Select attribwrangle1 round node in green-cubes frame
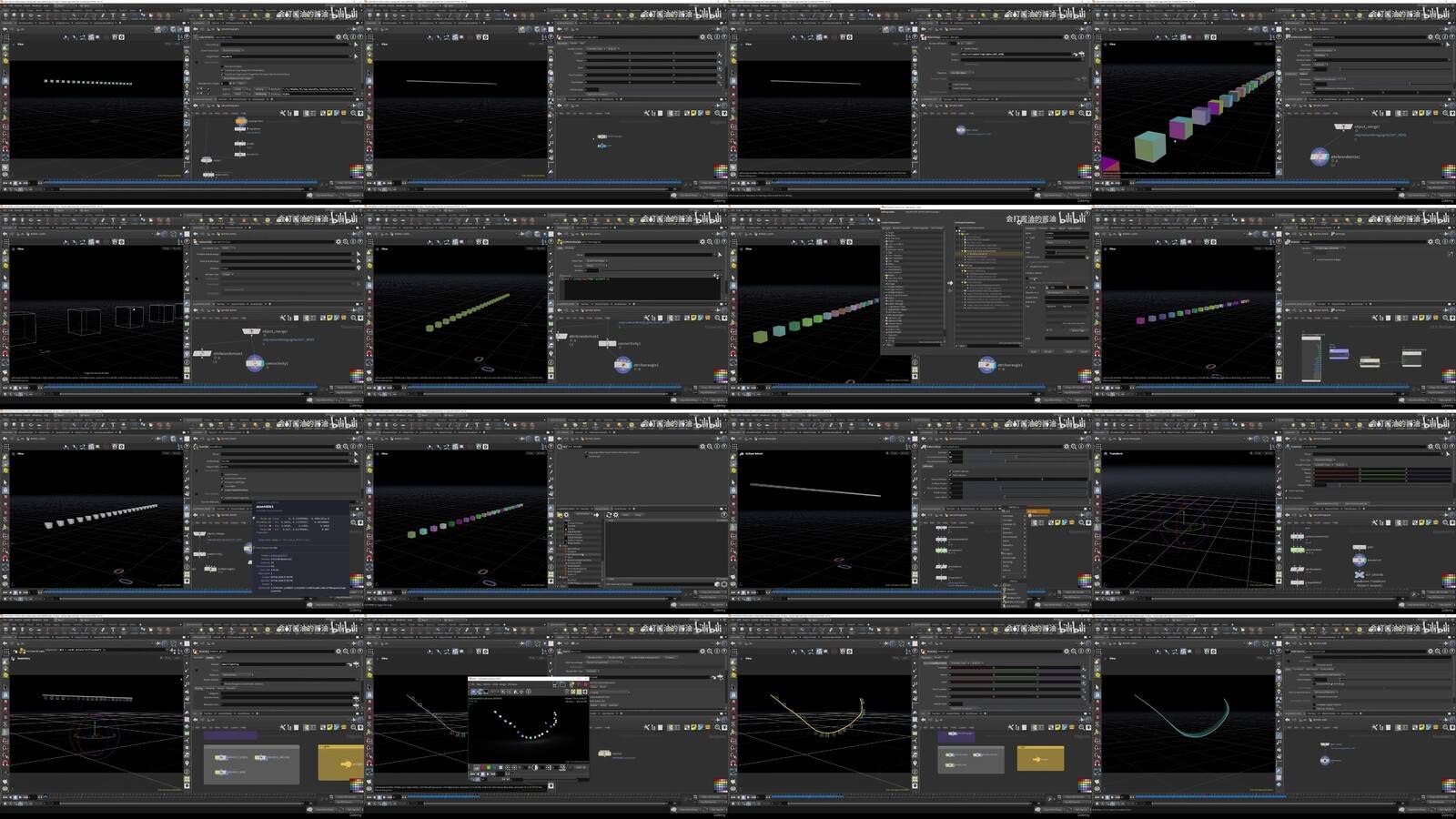The height and width of the screenshot is (819, 1456). (623, 365)
